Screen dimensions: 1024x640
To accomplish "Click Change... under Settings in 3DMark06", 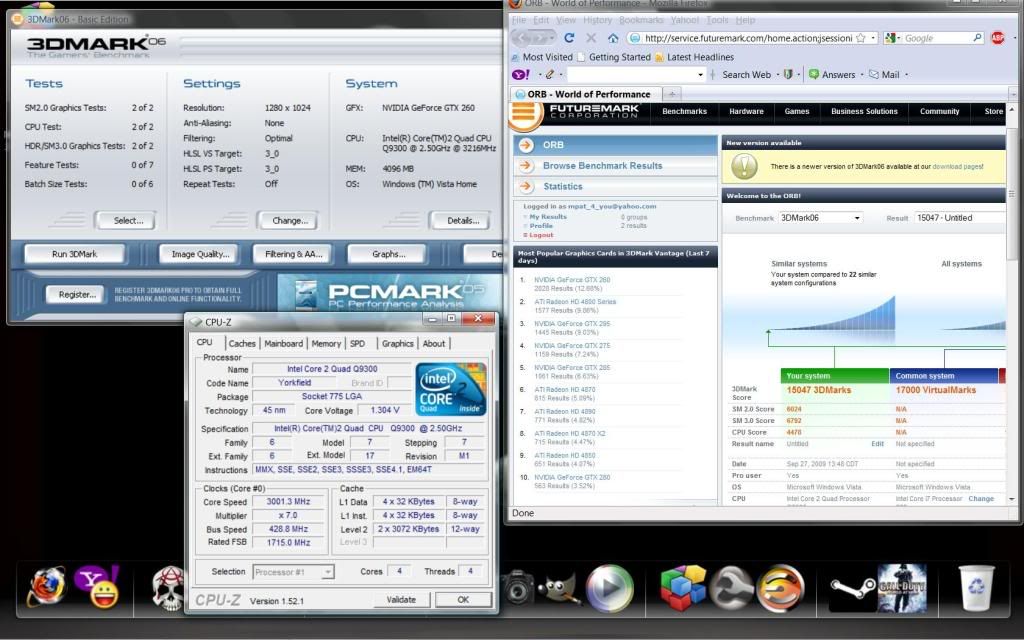I will (x=290, y=221).
